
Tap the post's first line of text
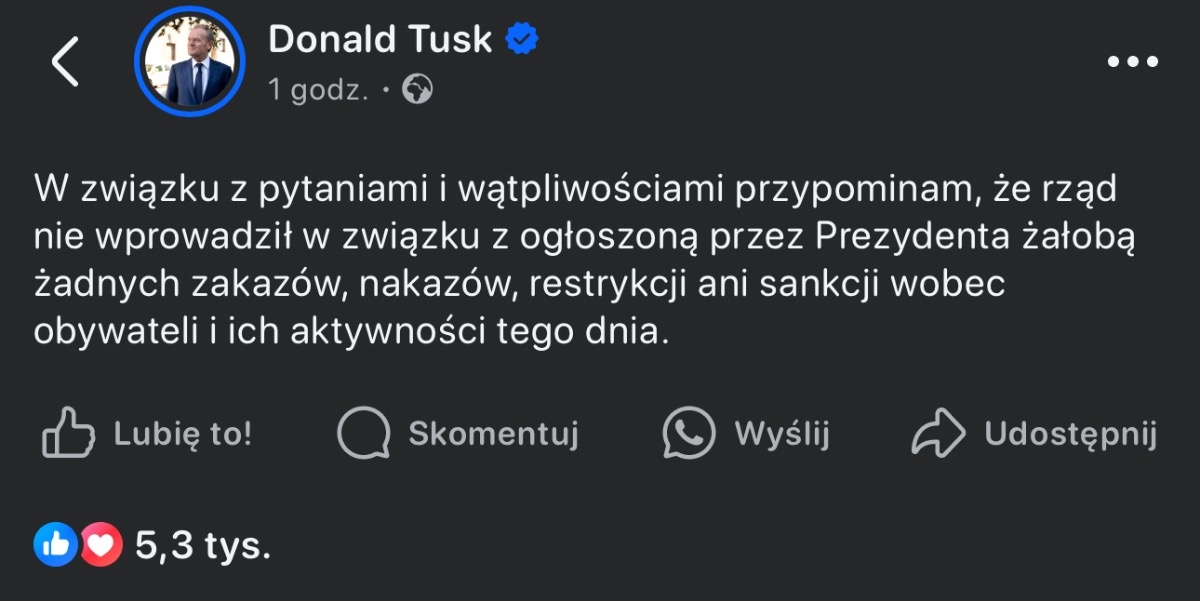point(575,188)
